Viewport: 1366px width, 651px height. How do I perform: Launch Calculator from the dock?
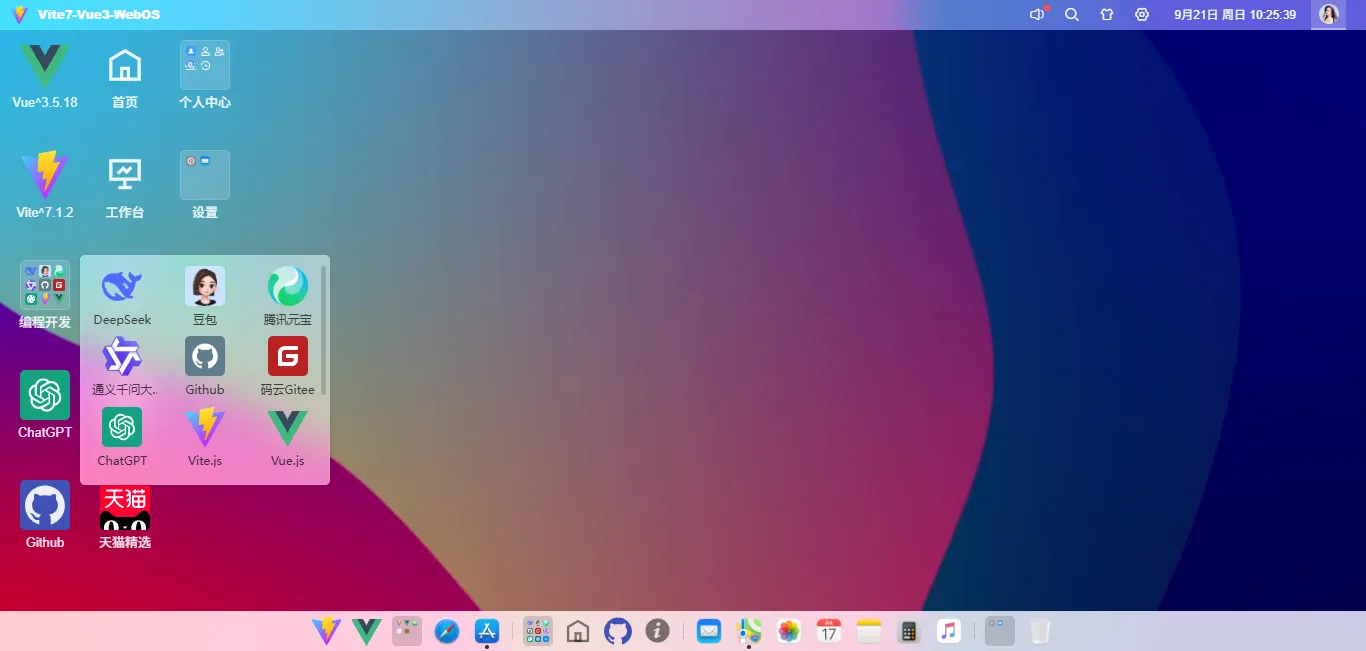[x=908, y=631]
